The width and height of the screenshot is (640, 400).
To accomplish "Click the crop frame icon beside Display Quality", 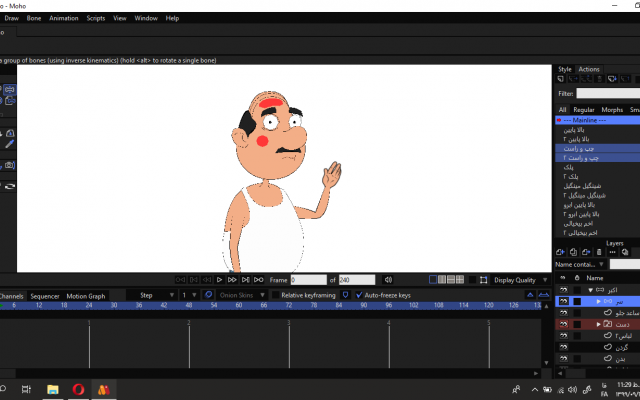I will pos(483,280).
